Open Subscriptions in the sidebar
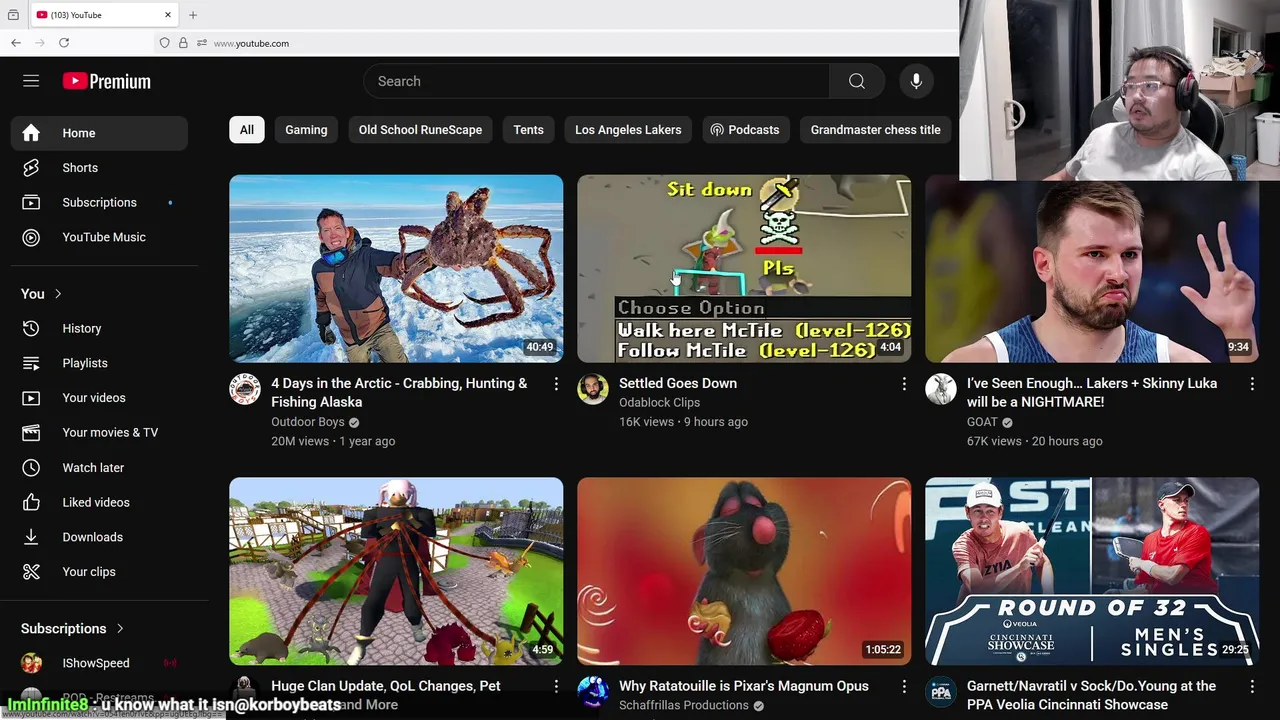This screenshot has width=1280, height=720. pyautogui.click(x=99, y=202)
